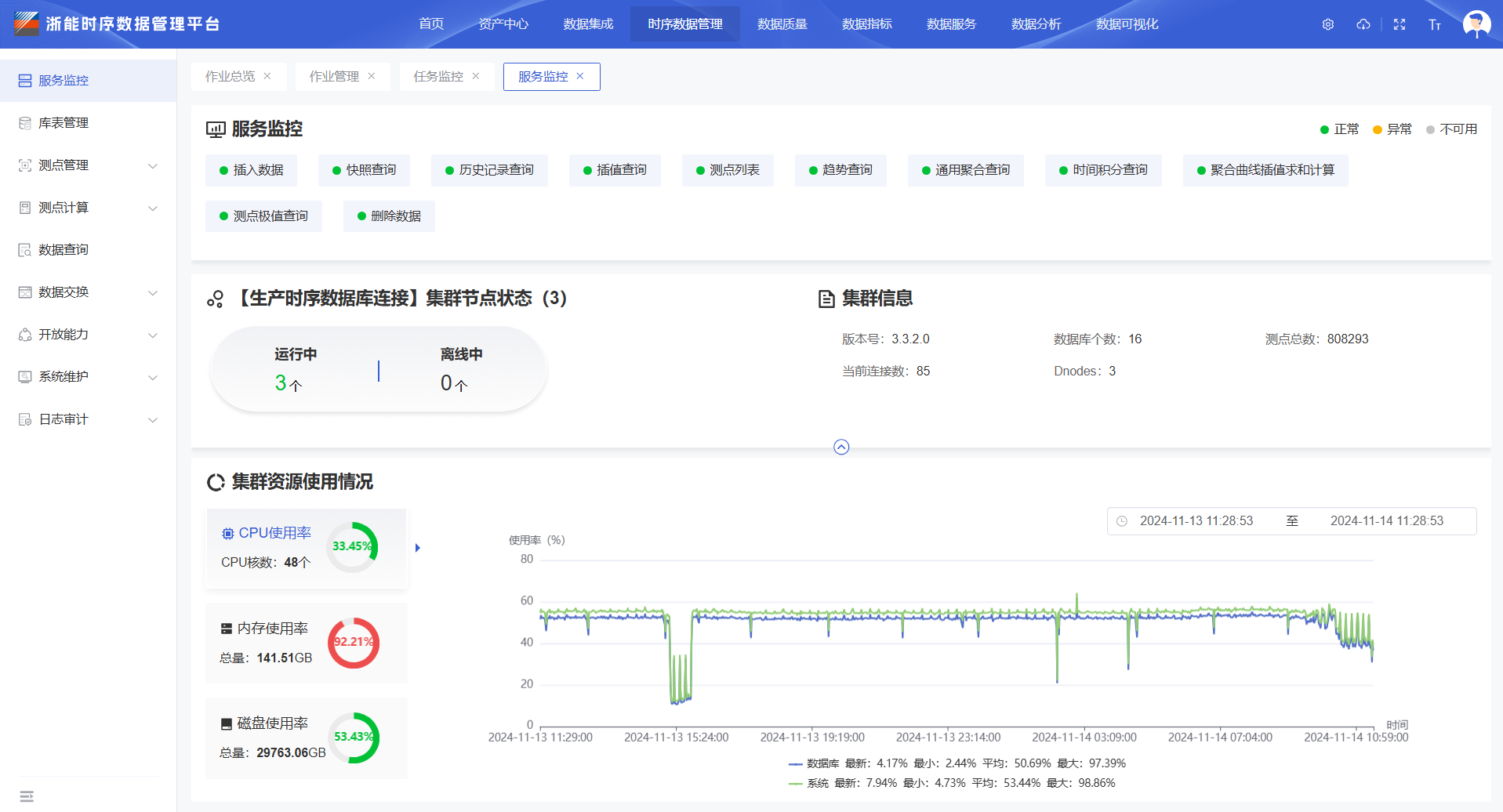Image resolution: width=1503 pixels, height=812 pixels.
Task: Expand the 日志审计 submenu chevron
Action: coord(153,420)
